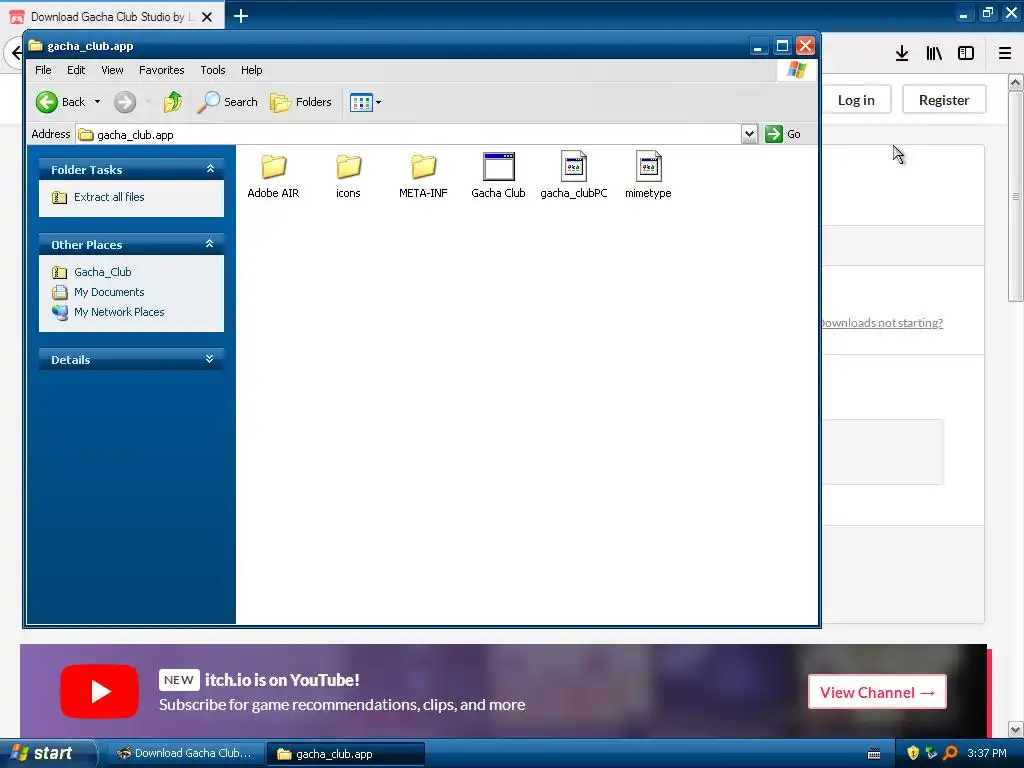The height and width of the screenshot is (768, 1024).
Task: Select the Download Gacha Club Studio tab
Action: click(x=112, y=17)
